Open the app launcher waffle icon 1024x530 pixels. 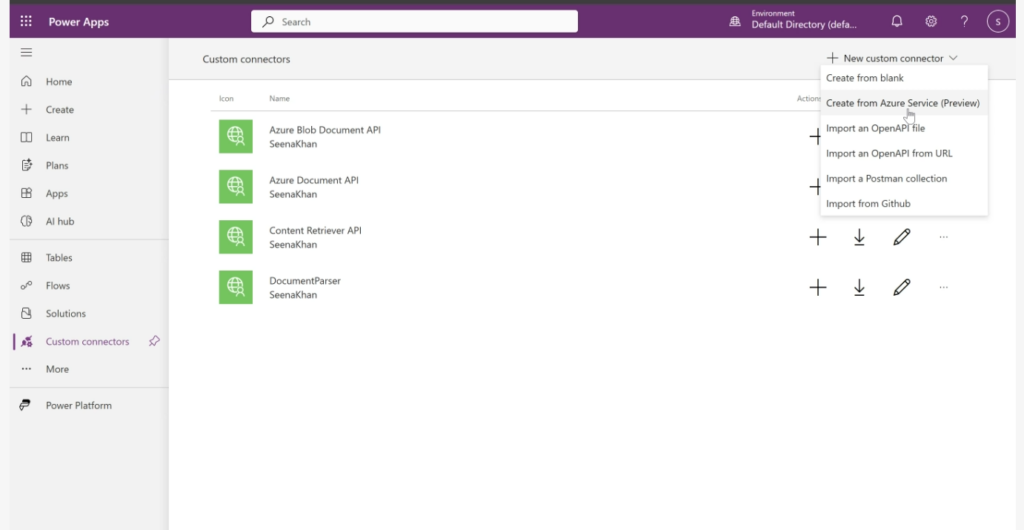[x=26, y=22]
